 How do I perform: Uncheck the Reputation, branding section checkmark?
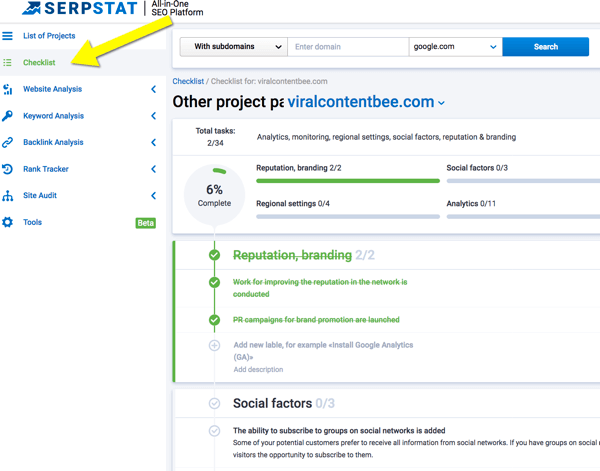pyautogui.click(x=214, y=255)
